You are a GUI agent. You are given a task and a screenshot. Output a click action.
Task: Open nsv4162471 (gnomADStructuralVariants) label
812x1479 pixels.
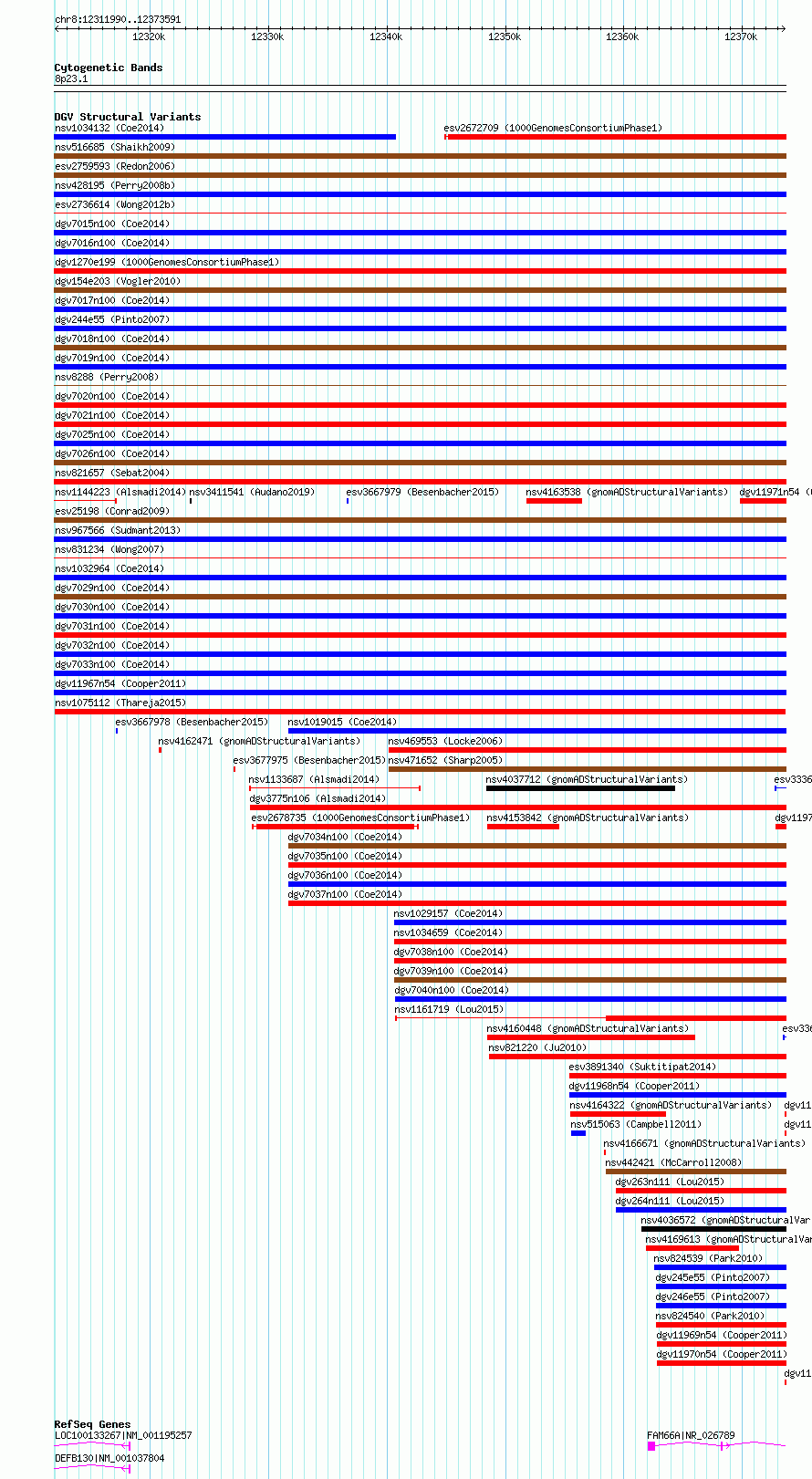click(x=259, y=741)
